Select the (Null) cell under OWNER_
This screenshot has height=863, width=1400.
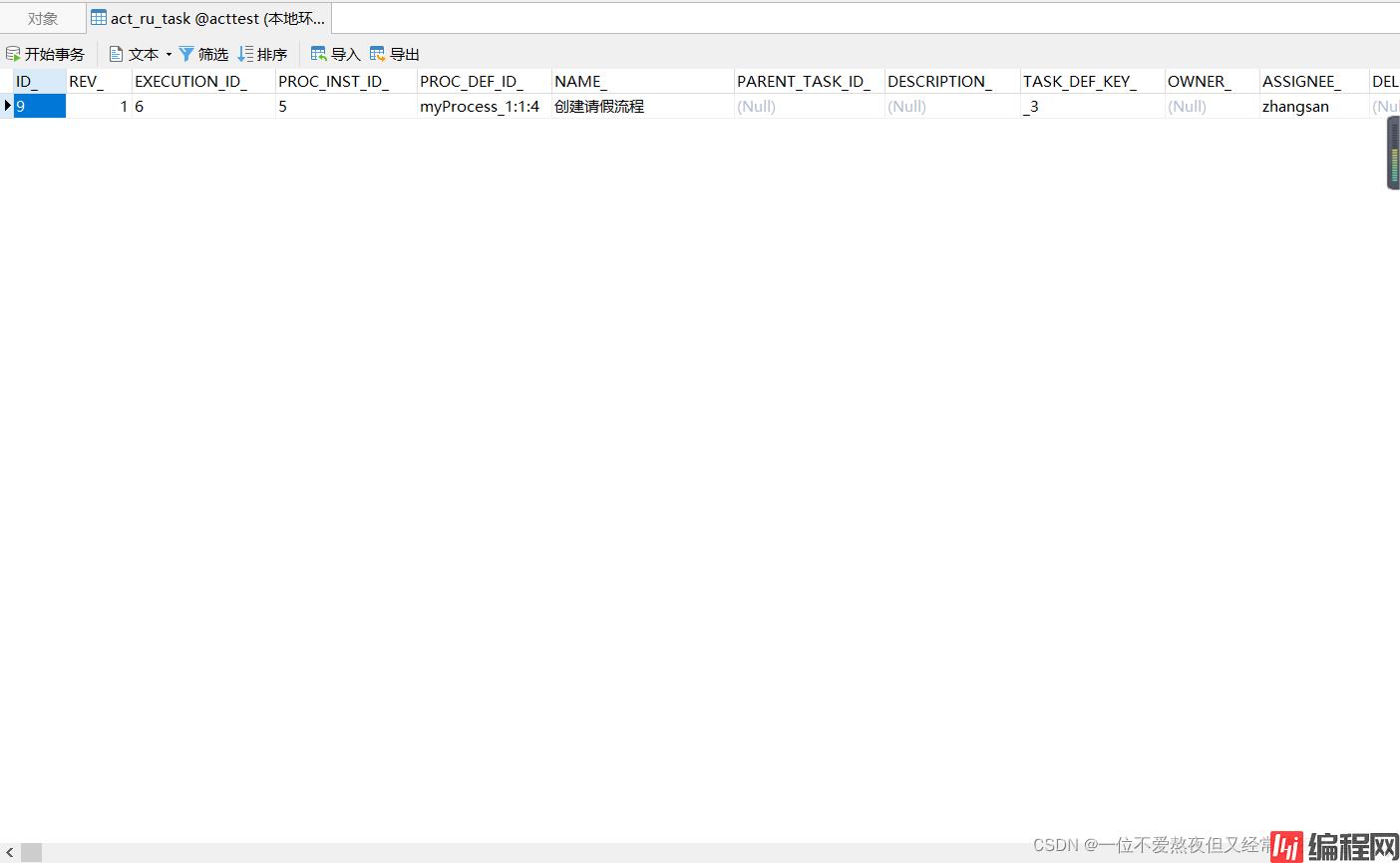[x=1213, y=106]
